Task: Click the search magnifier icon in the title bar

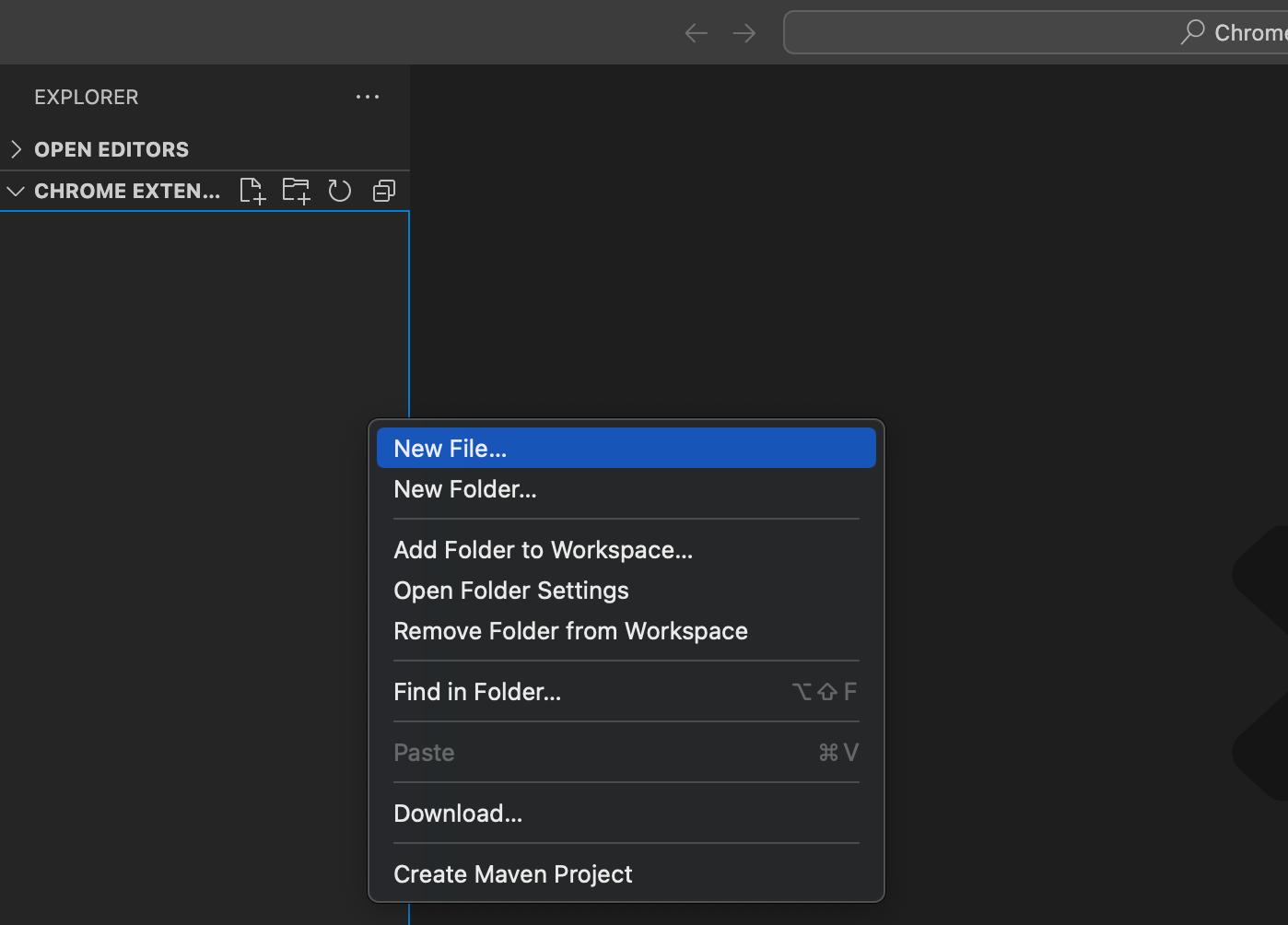Action: [1191, 31]
